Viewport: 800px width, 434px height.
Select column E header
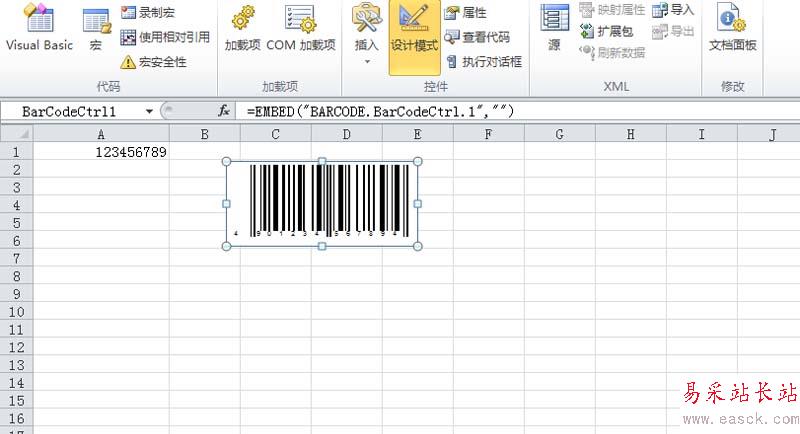click(x=417, y=134)
